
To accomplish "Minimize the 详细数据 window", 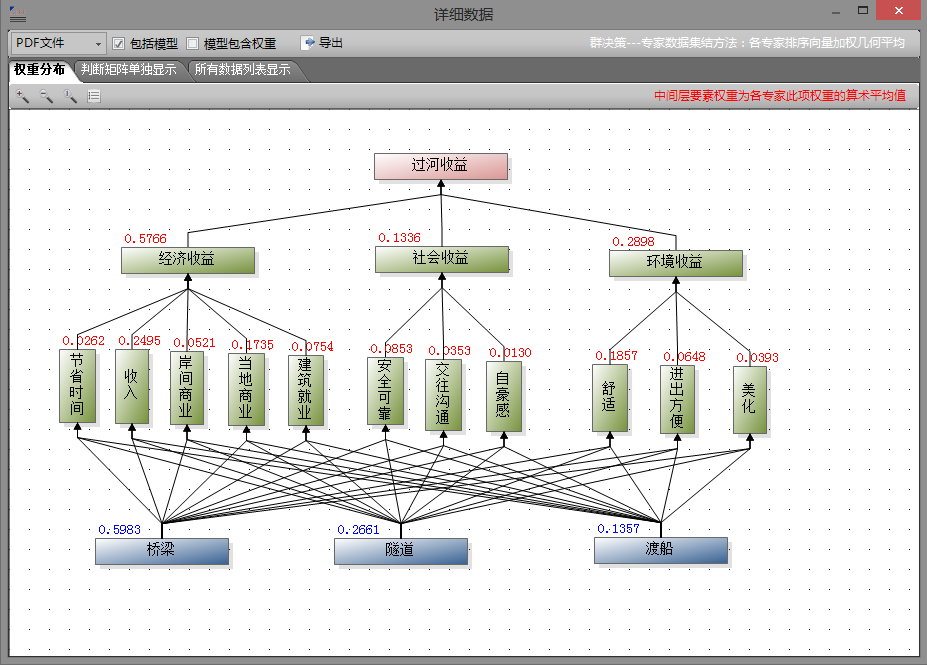I will click(x=836, y=11).
